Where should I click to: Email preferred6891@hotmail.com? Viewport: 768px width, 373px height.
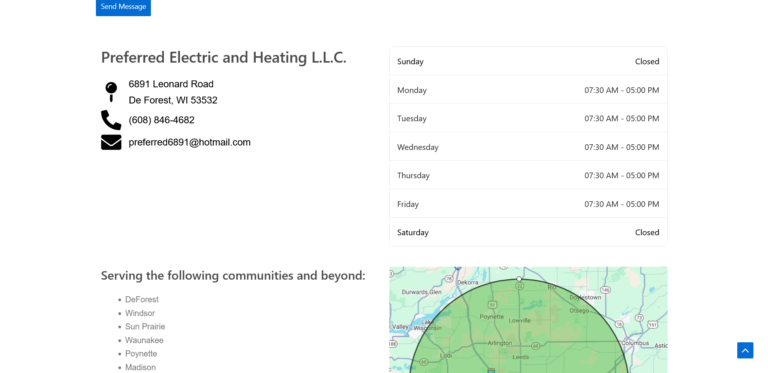[x=190, y=142]
